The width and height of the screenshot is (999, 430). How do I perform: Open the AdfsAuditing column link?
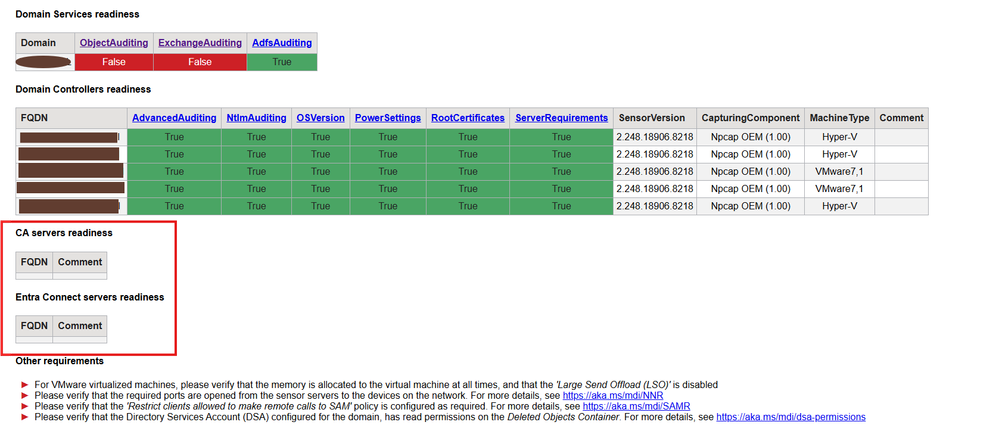tap(282, 43)
